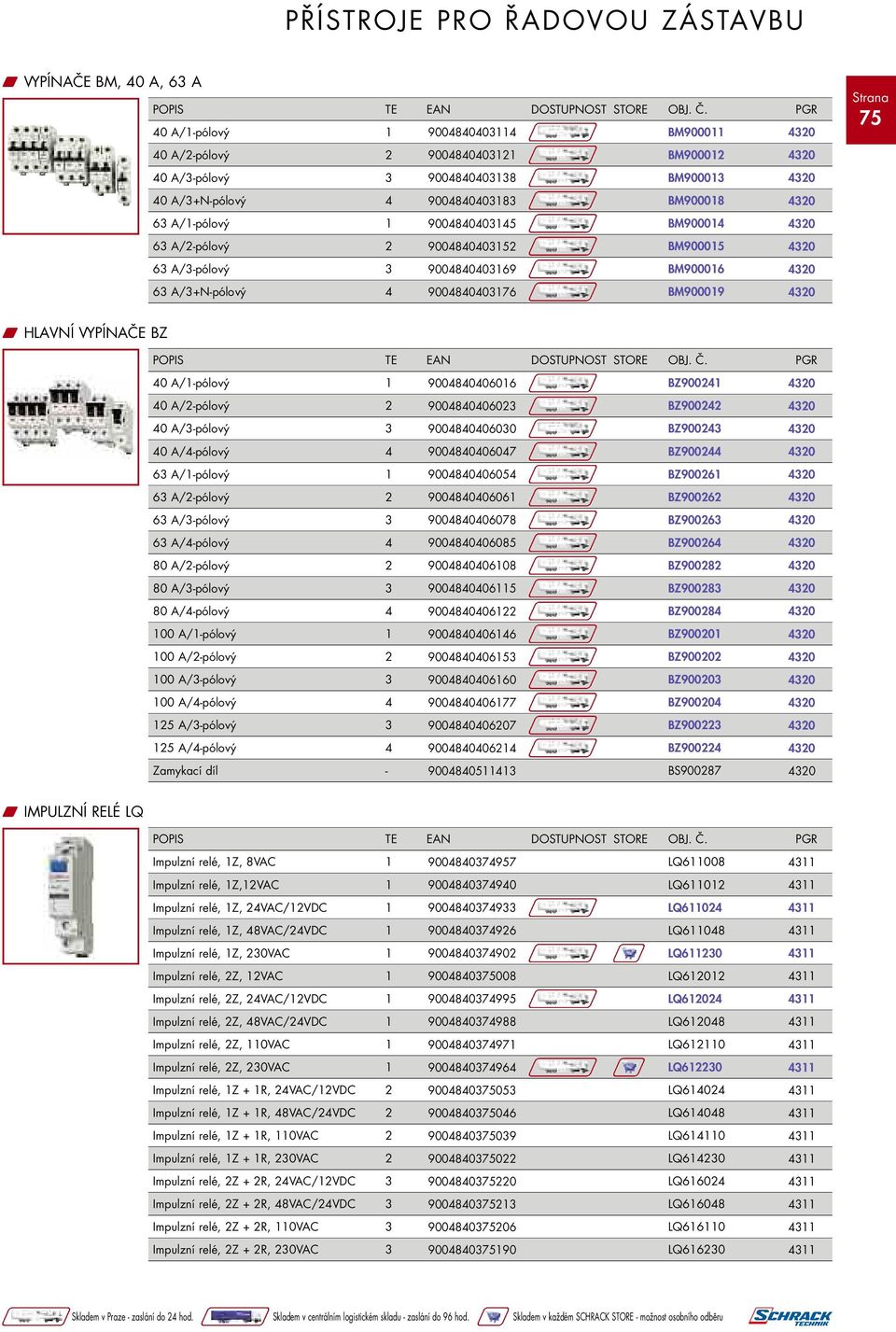Image resolution: width=896 pixels, height=1332 pixels.
Task: Click EAN 9004840511413
Action: point(471,771)
